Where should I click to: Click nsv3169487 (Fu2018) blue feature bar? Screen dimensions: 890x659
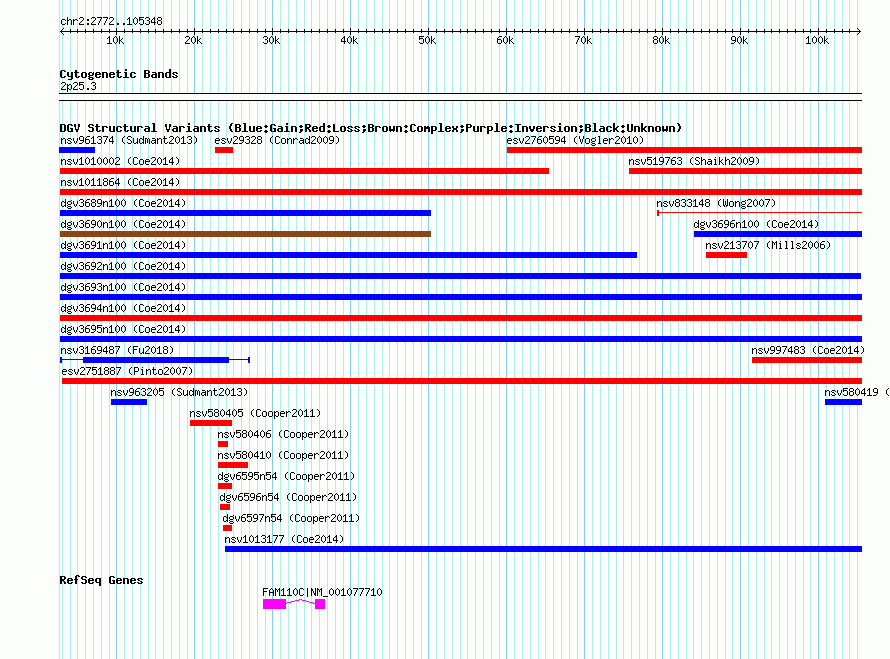156,360
